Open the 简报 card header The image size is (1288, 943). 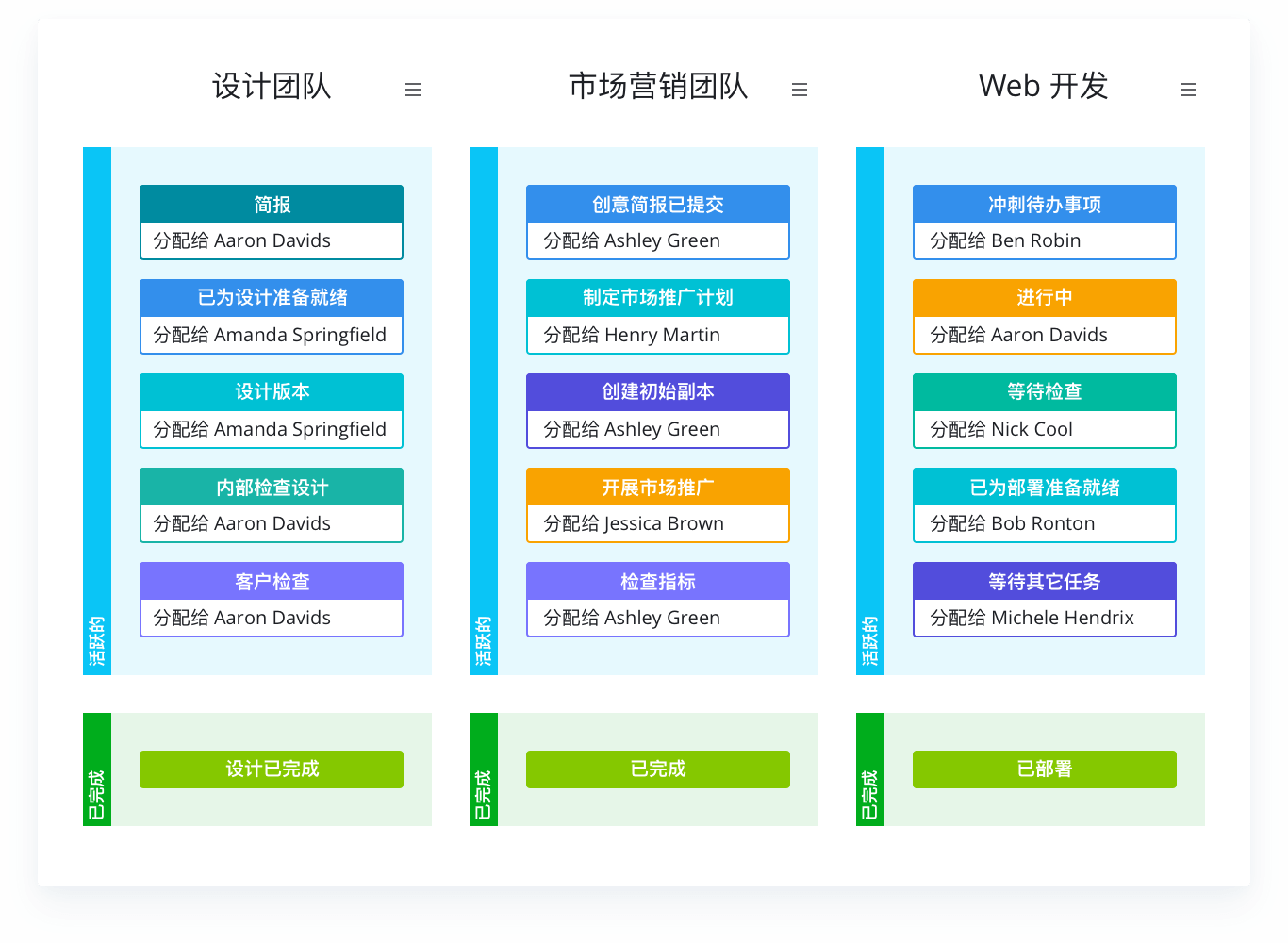(272, 204)
